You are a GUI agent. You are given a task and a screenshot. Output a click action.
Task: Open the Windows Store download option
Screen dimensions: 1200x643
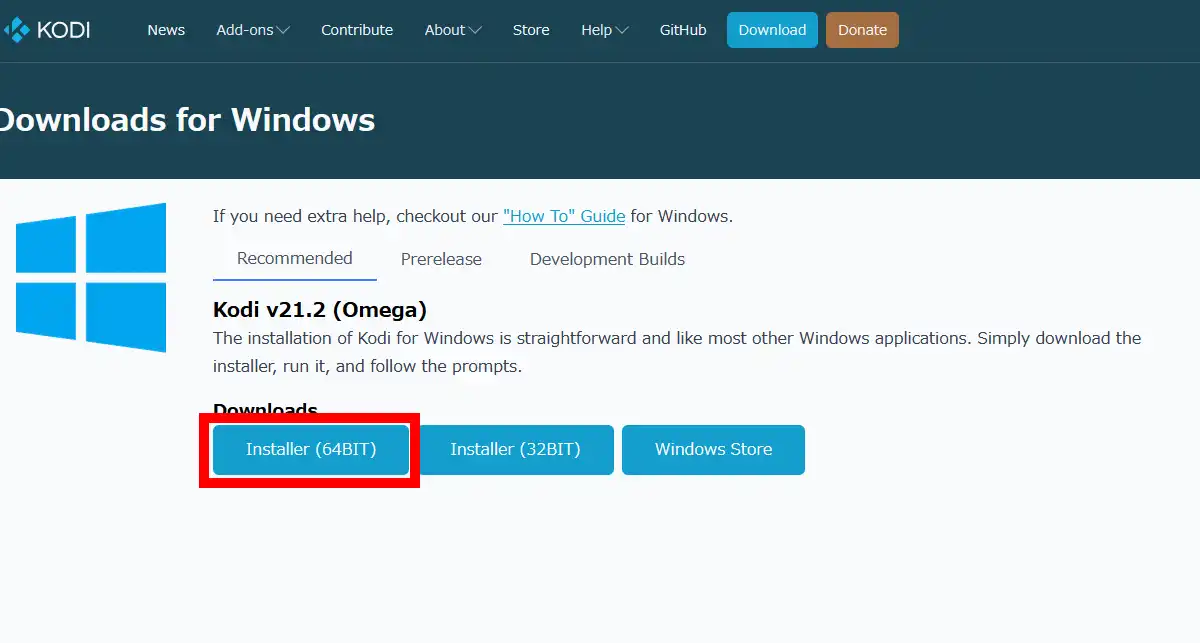[x=713, y=450]
